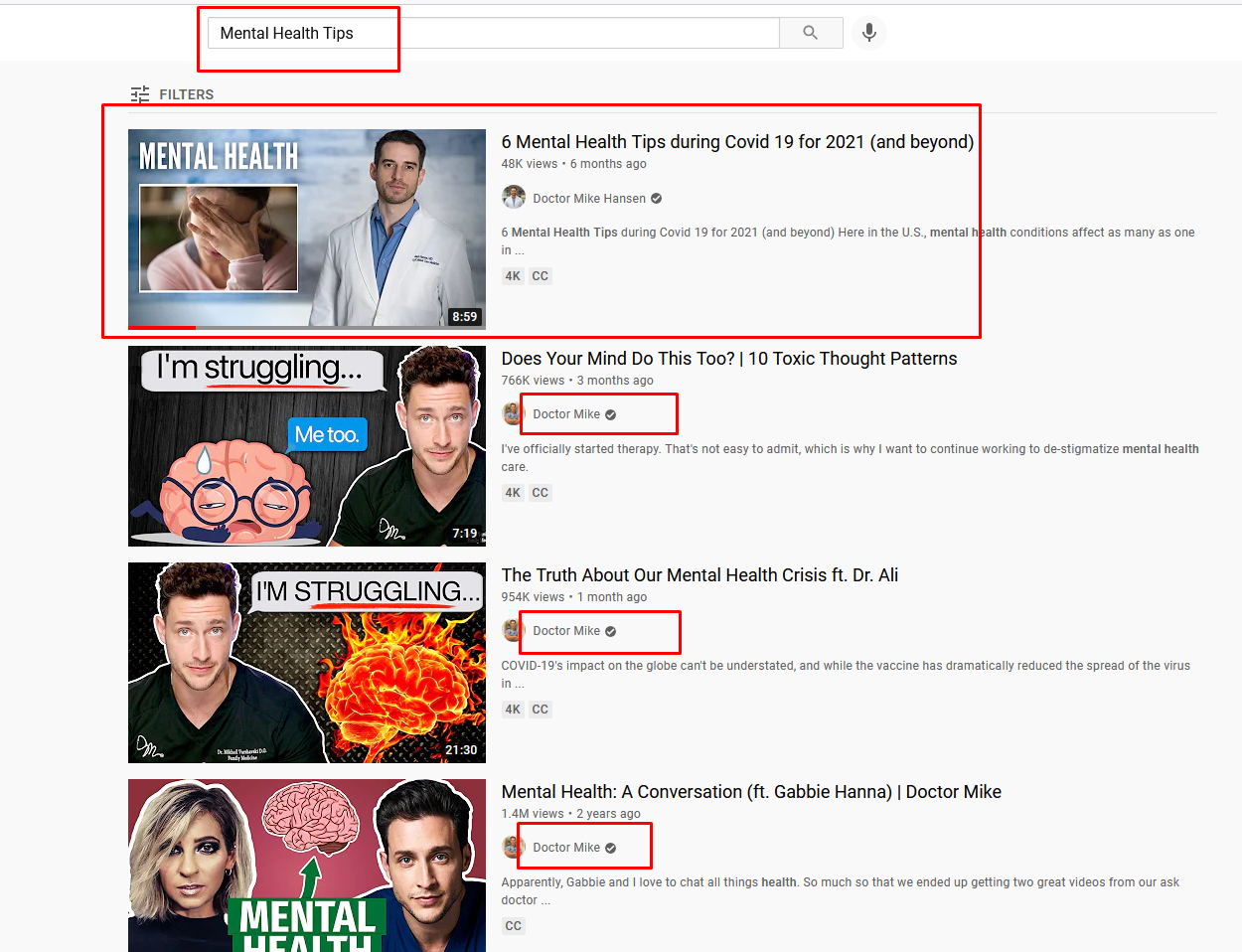
Task: Play the Gabbie Hanna mental health thumbnail
Action: tap(307, 866)
